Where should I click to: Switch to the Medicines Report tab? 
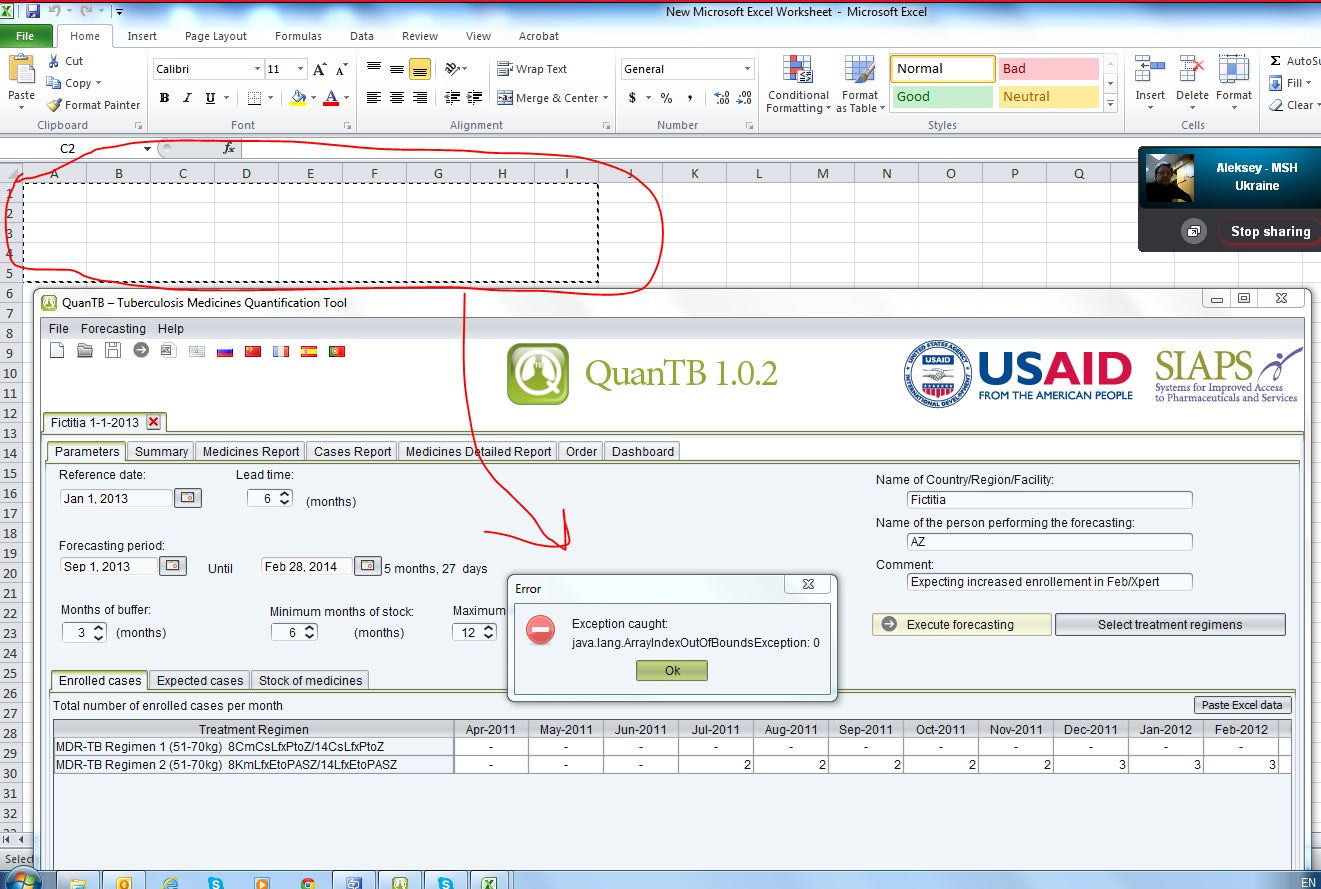tap(251, 451)
